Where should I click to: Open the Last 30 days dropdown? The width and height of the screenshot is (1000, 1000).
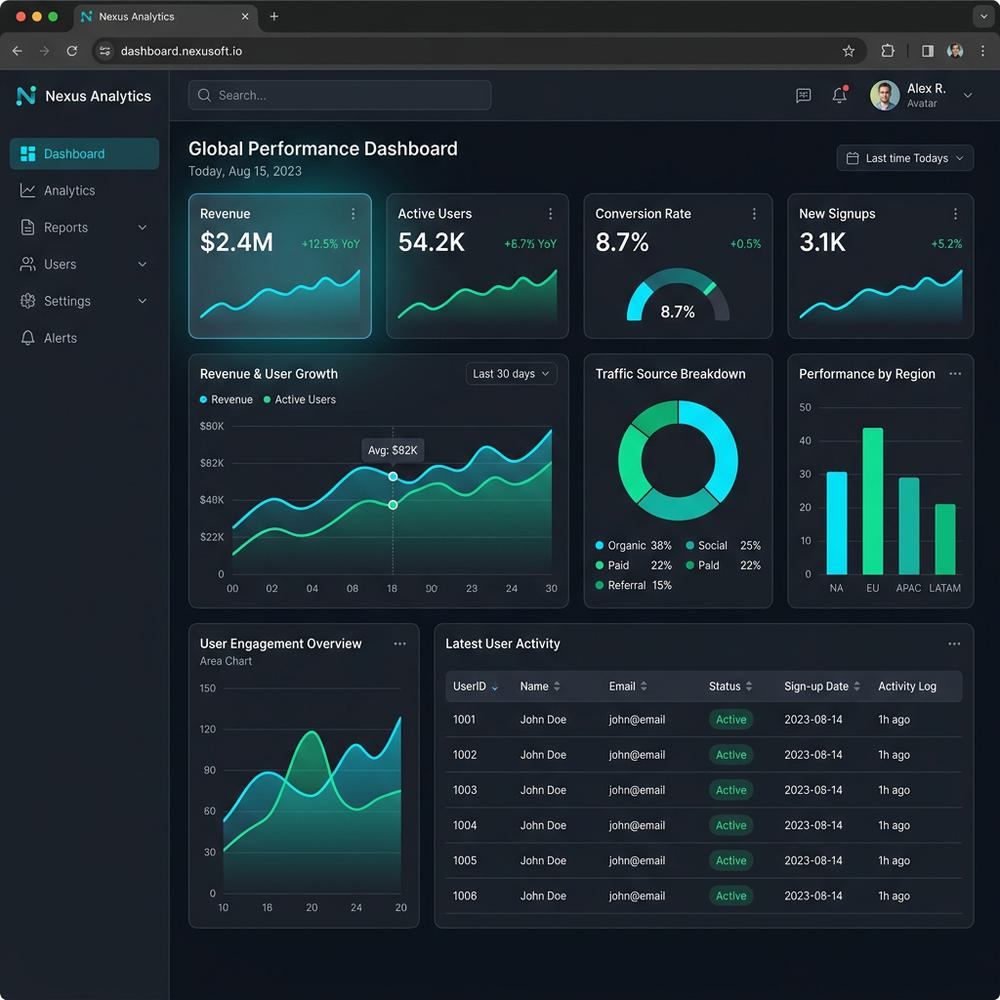point(511,374)
